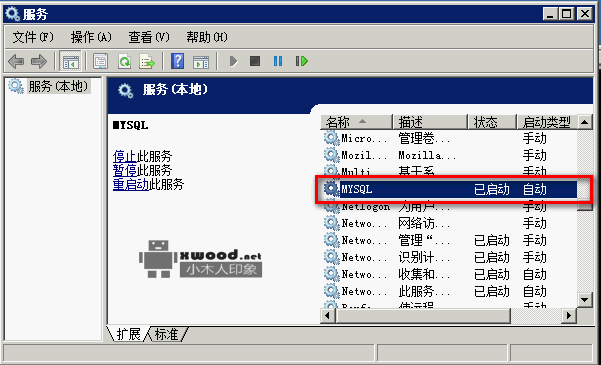Click the gear icon of the Micro... service
This screenshot has width=601, height=365.
pos(331,138)
